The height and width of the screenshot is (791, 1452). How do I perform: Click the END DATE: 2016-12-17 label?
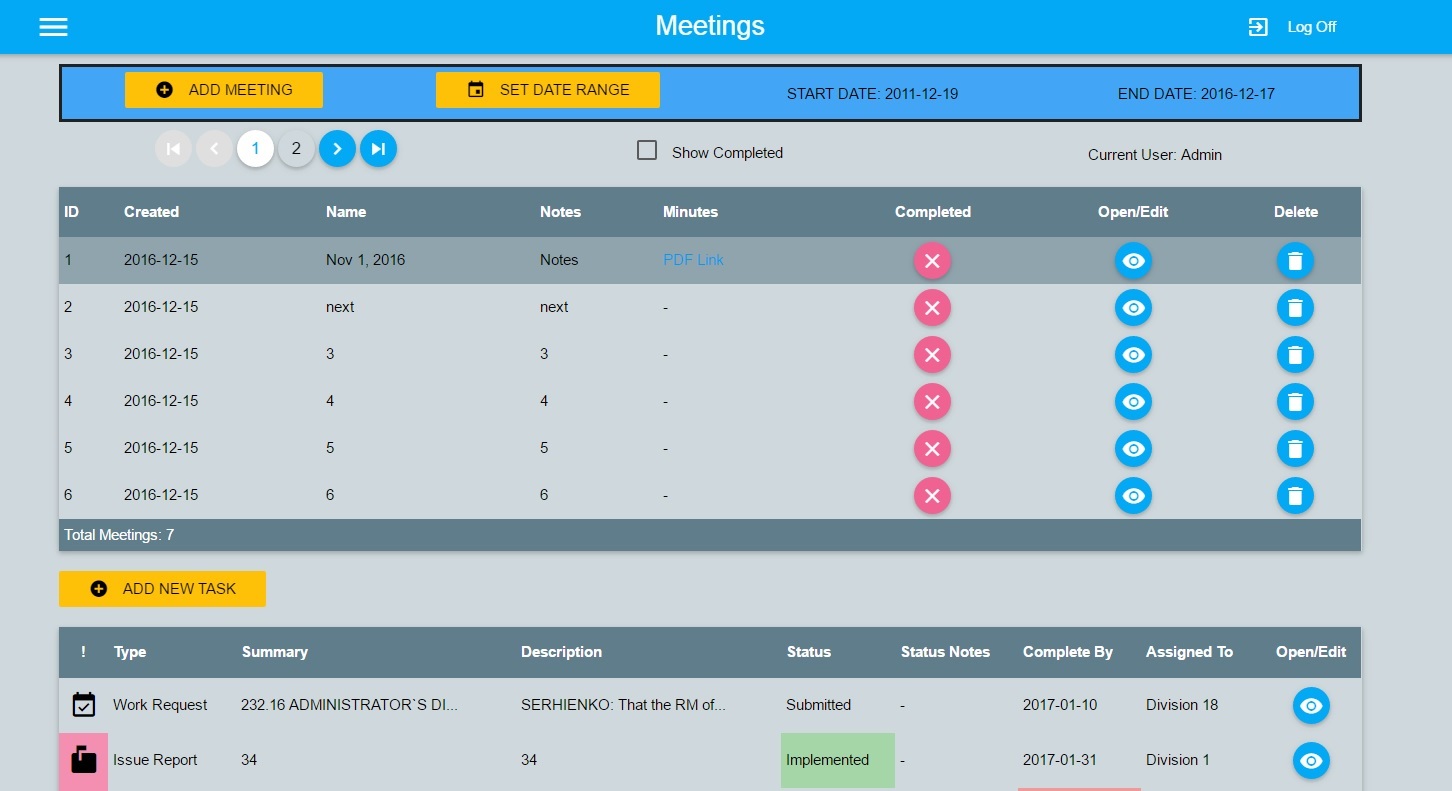click(x=1196, y=94)
